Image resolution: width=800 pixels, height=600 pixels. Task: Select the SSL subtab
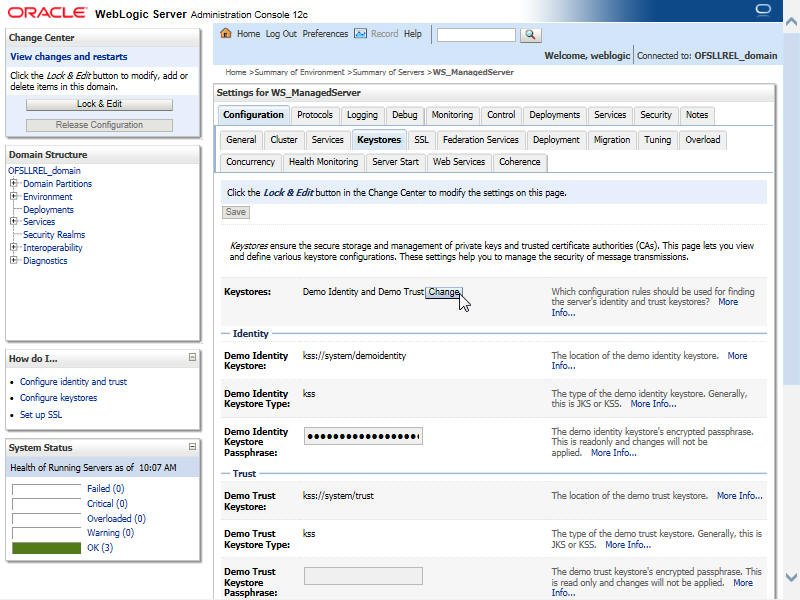tap(421, 140)
